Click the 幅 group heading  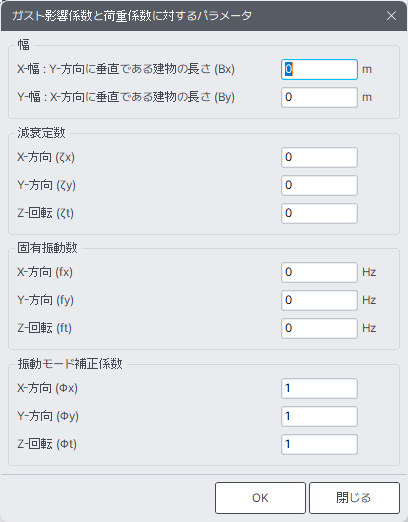point(24,44)
